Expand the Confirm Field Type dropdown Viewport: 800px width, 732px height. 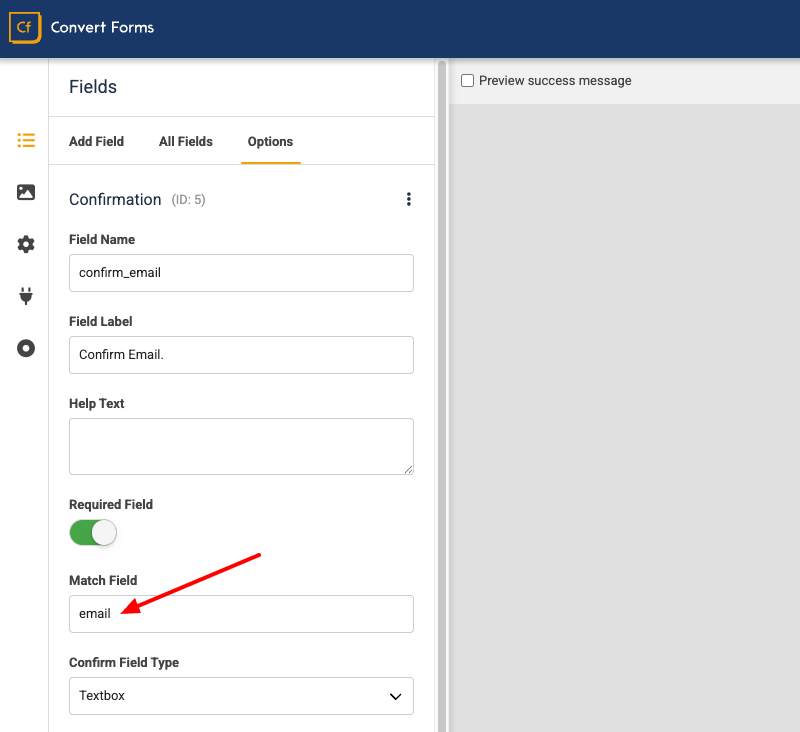coord(240,696)
